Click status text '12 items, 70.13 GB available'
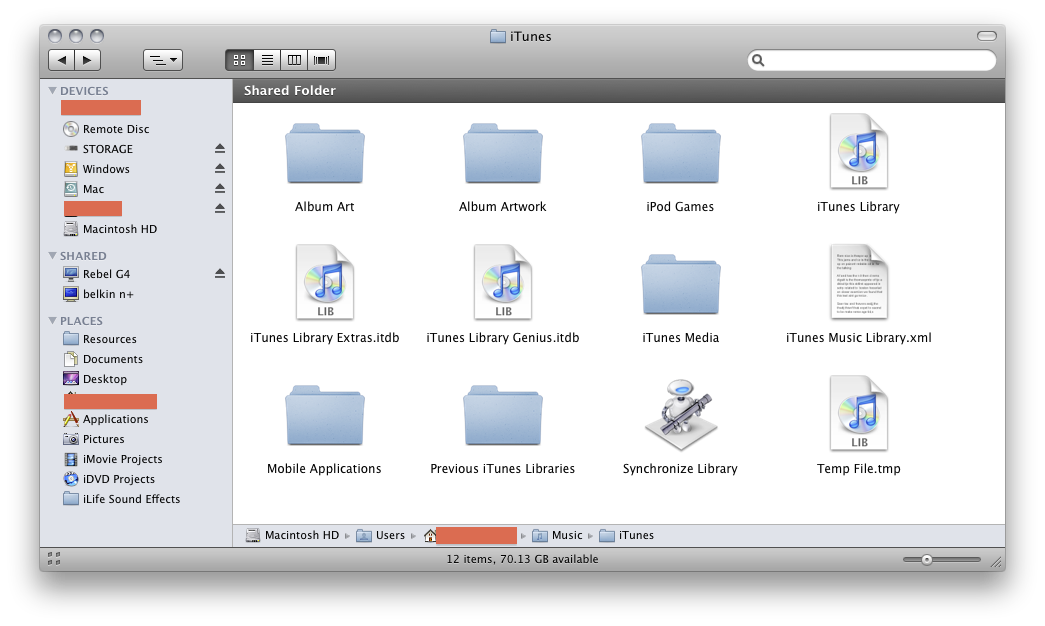Image resolution: width=1045 pixels, height=626 pixels. click(522, 559)
